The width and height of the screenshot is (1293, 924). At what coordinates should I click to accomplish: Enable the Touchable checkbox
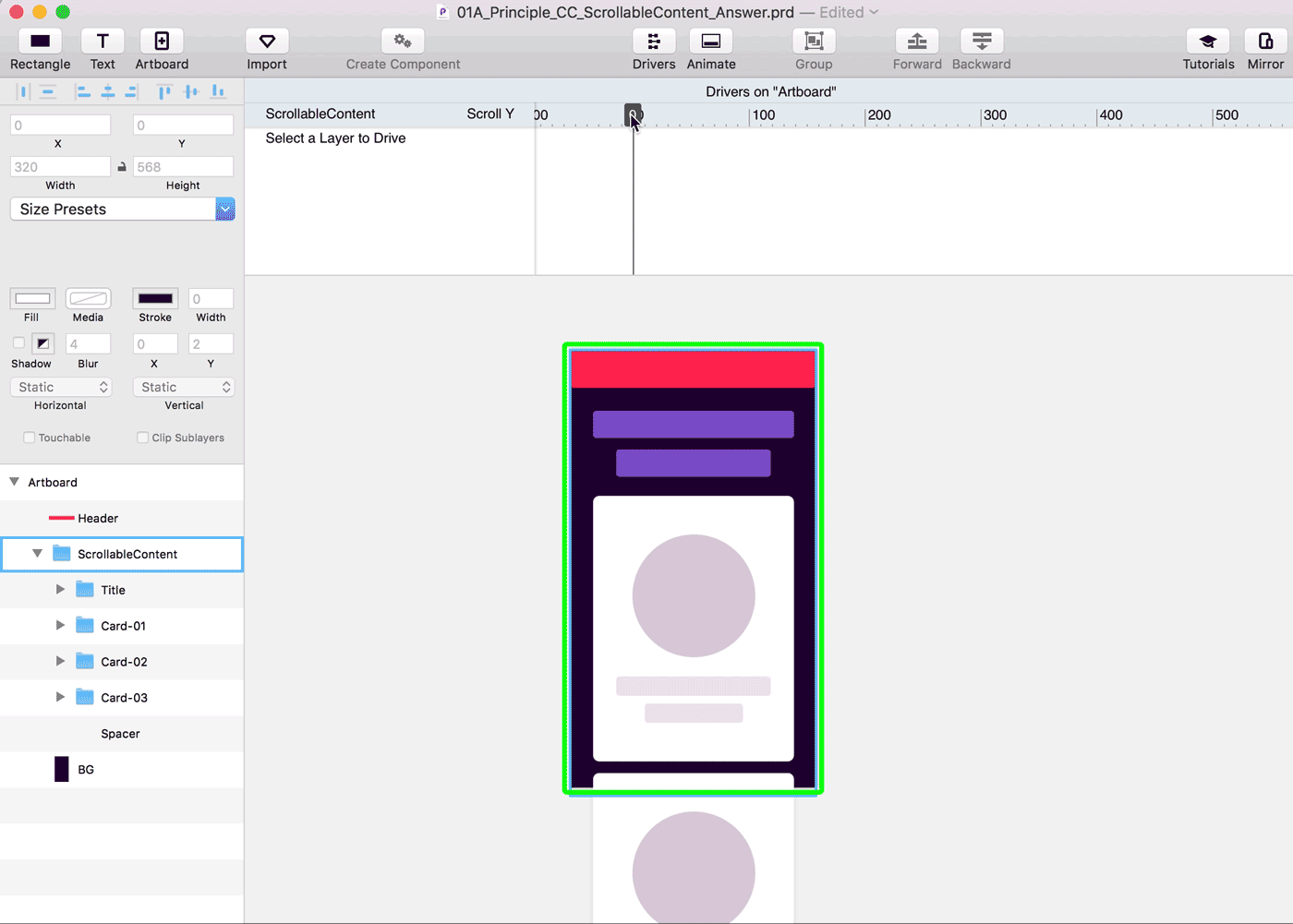(30, 438)
